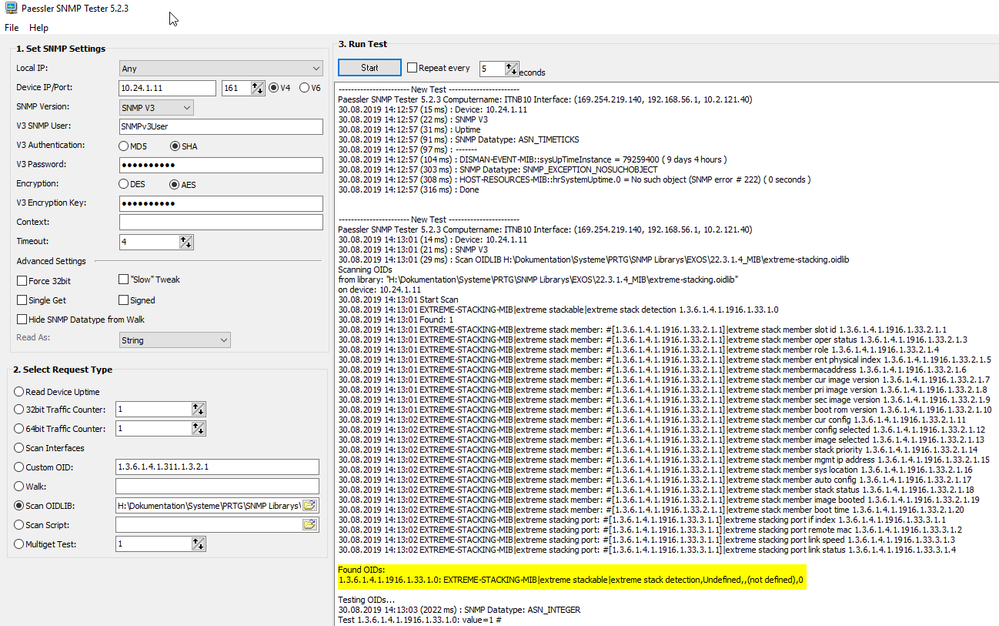Select the Scan Interfaces option
The height and width of the screenshot is (626, 999).
tap(19, 448)
